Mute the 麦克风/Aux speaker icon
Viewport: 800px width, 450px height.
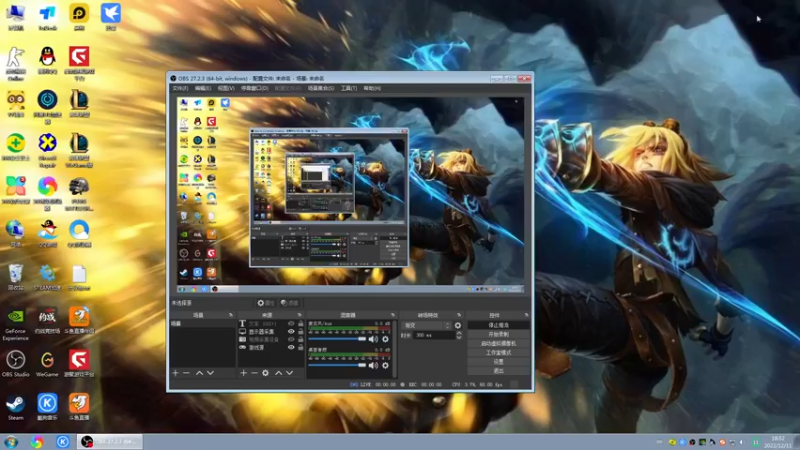tap(373, 339)
